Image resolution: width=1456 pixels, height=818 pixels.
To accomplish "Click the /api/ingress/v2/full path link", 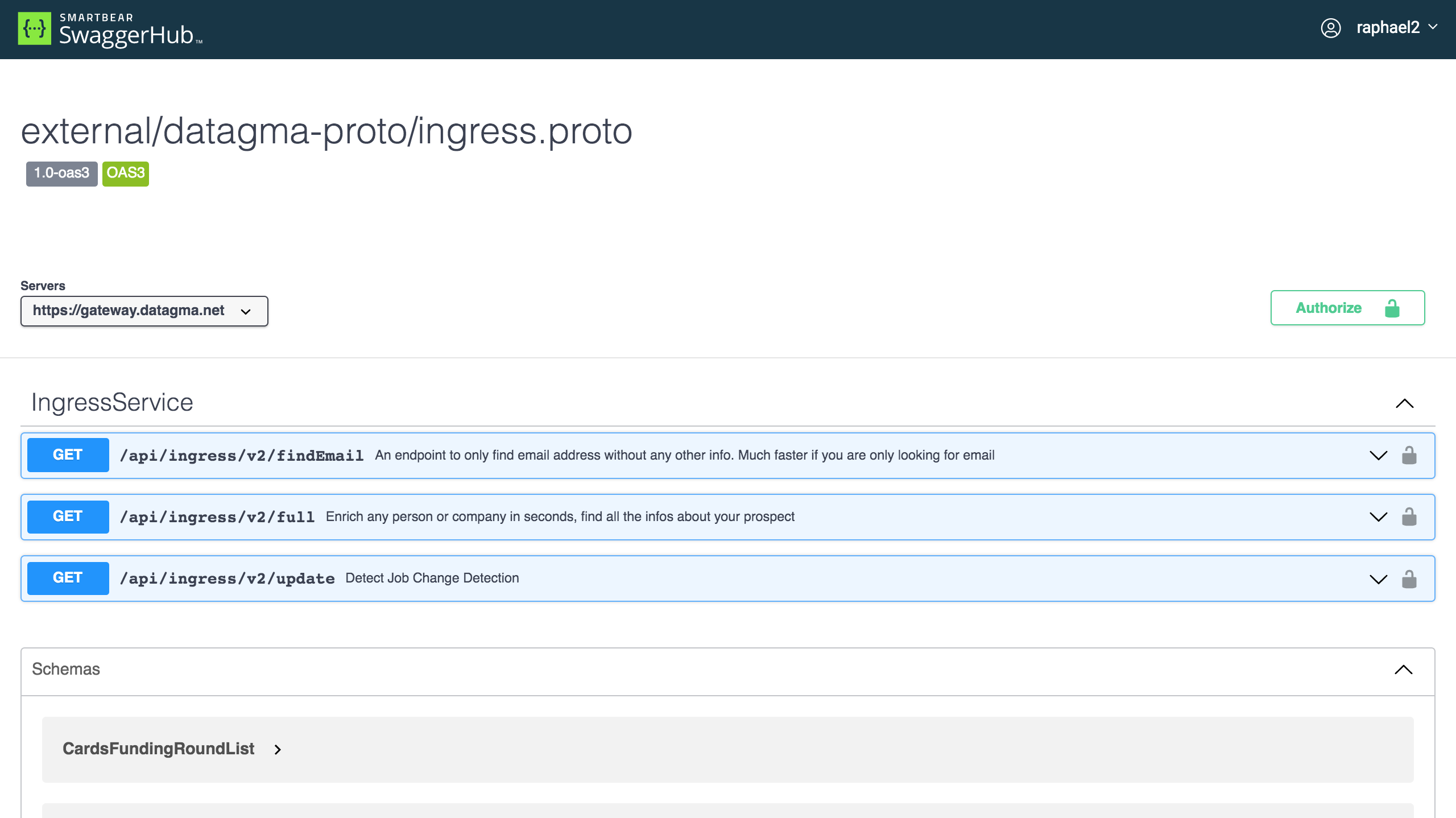I will tap(217, 517).
